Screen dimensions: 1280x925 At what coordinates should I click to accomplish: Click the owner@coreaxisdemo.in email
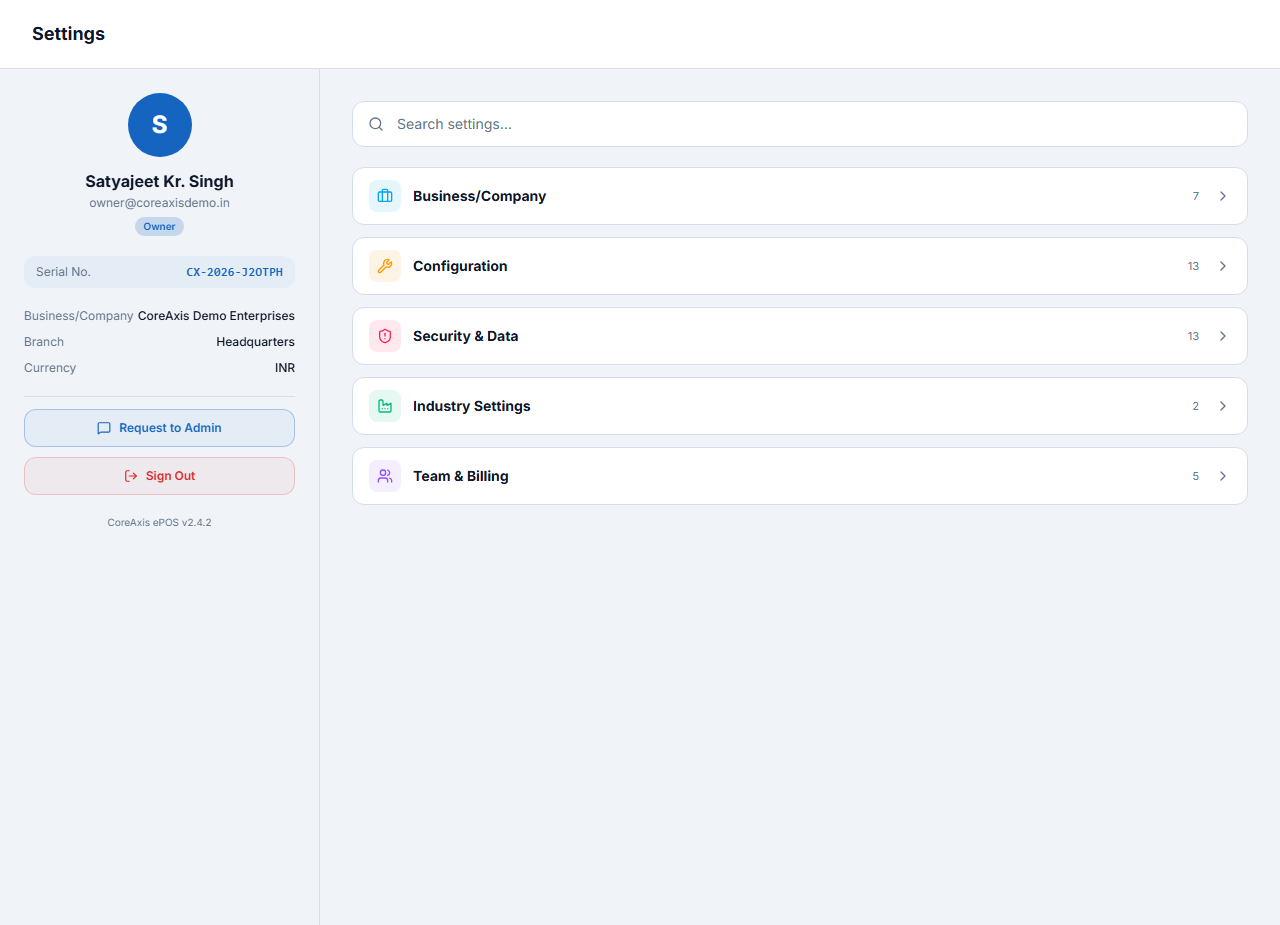(x=159, y=203)
